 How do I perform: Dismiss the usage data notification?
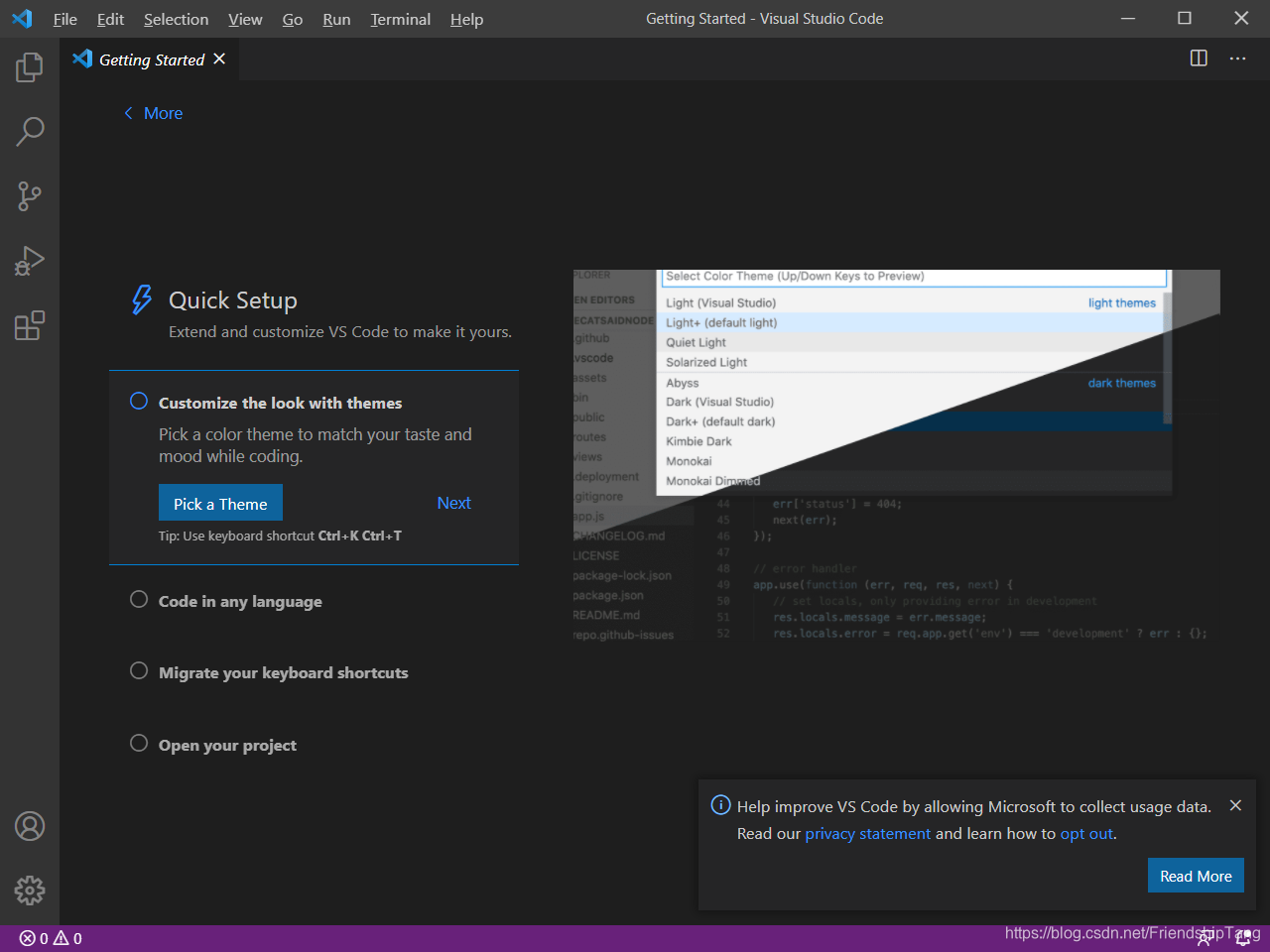1235,805
